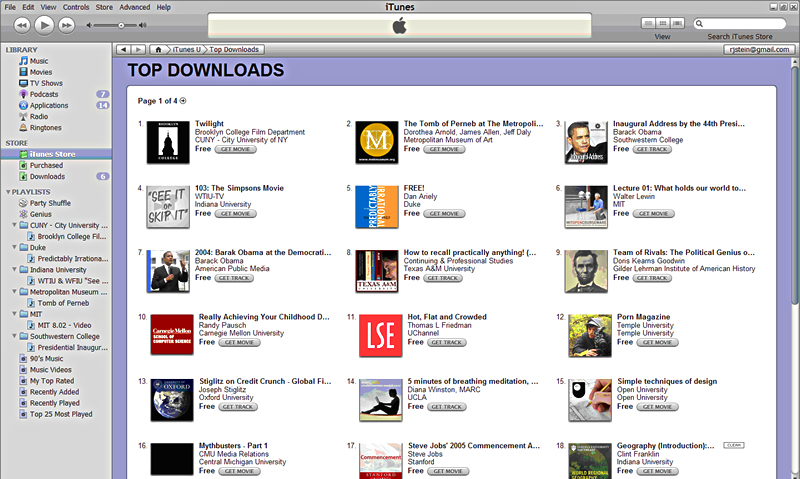Open the LSE artwork thumbnail
This screenshot has width=800, height=479.
pyautogui.click(x=381, y=335)
